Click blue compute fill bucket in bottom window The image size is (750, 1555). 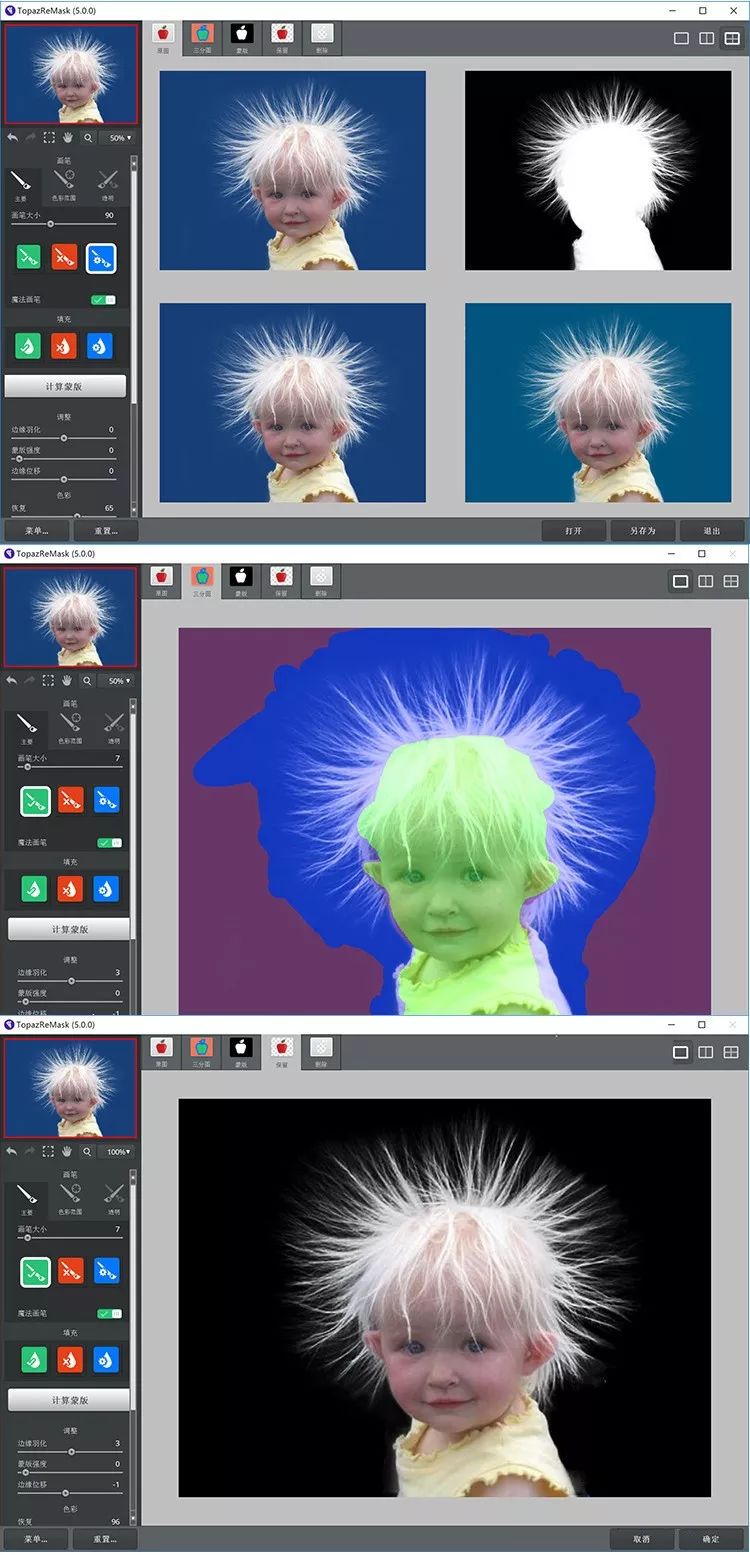(105, 1360)
